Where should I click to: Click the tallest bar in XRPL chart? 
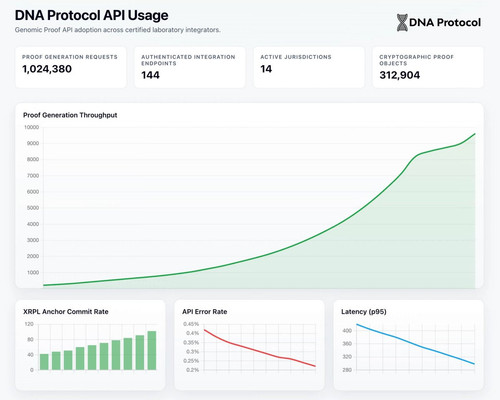152,350
